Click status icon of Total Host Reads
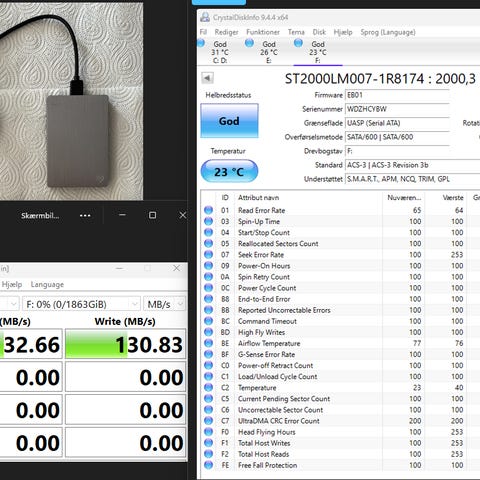This screenshot has height=480, width=480. 209,454
